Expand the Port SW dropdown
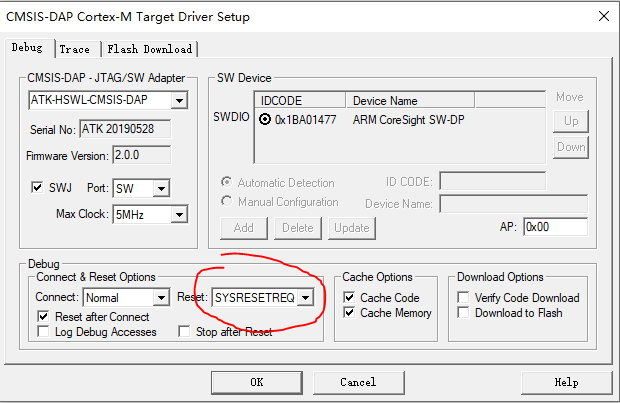Screen dimensions: 620x403 coord(161,189)
